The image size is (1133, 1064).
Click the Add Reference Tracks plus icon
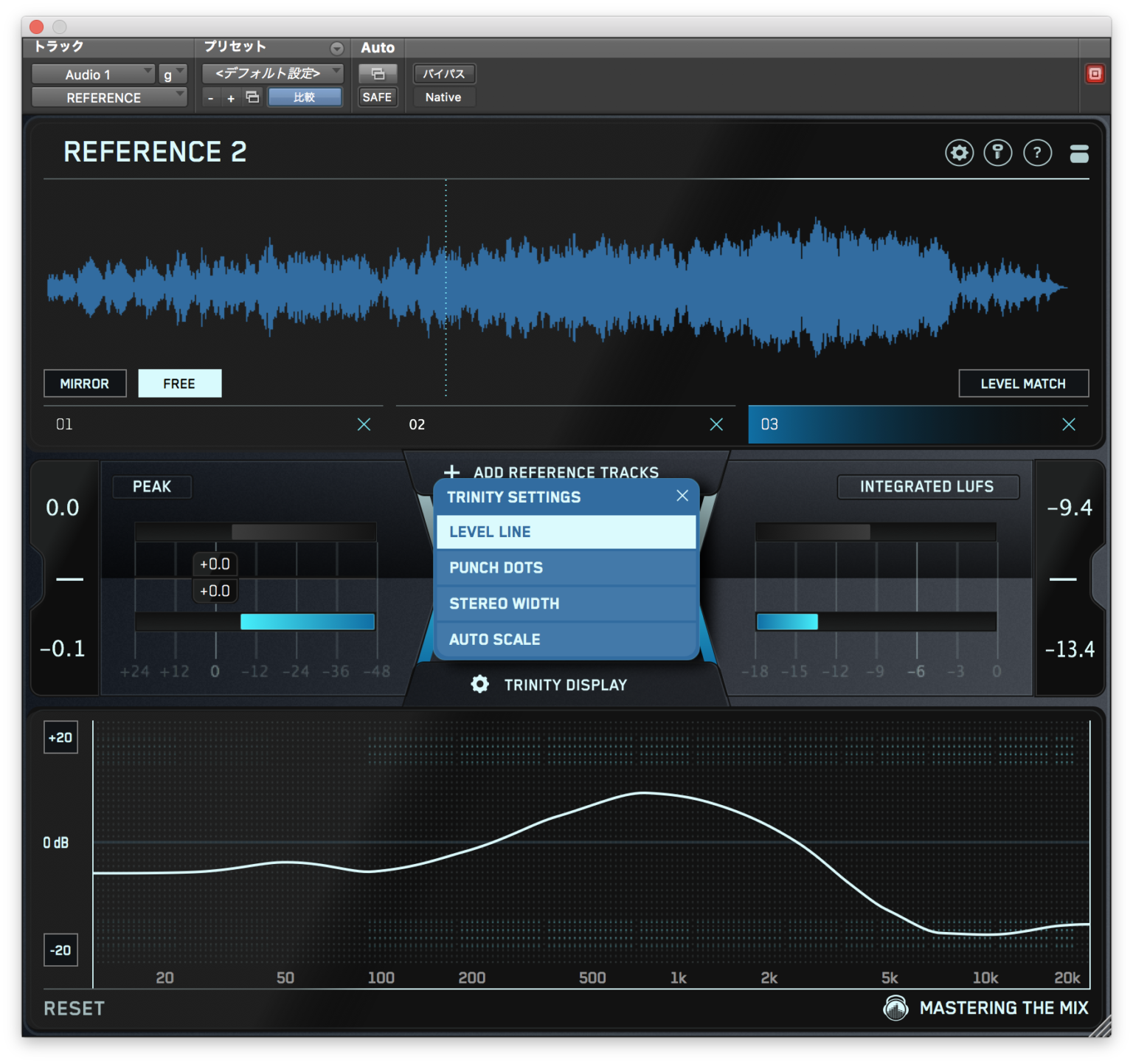pos(451,471)
